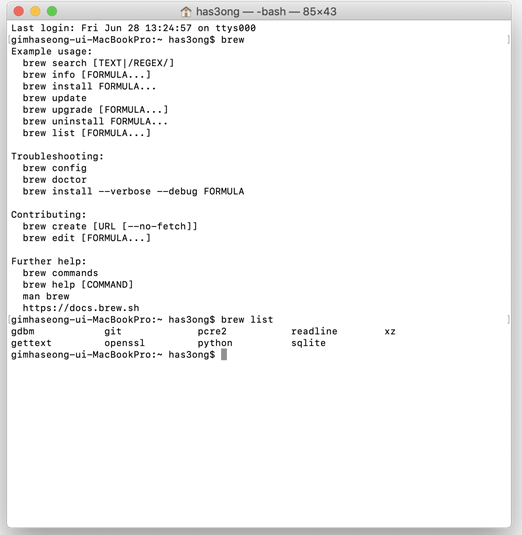Viewport: 522px width, 535px height.
Task: Click the 'readline' package name
Action: pyautogui.click(x=314, y=331)
